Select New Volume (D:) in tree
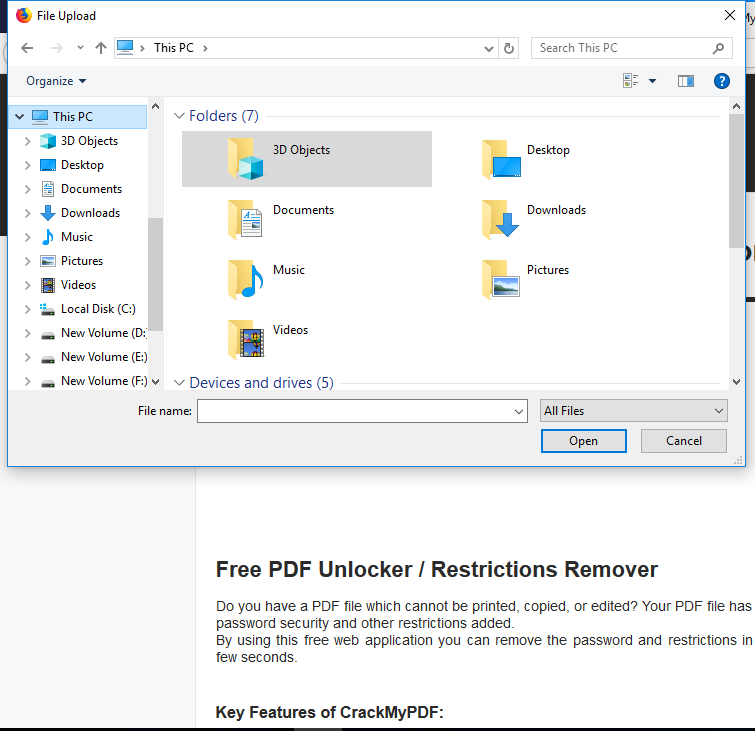755x731 pixels. (x=103, y=333)
